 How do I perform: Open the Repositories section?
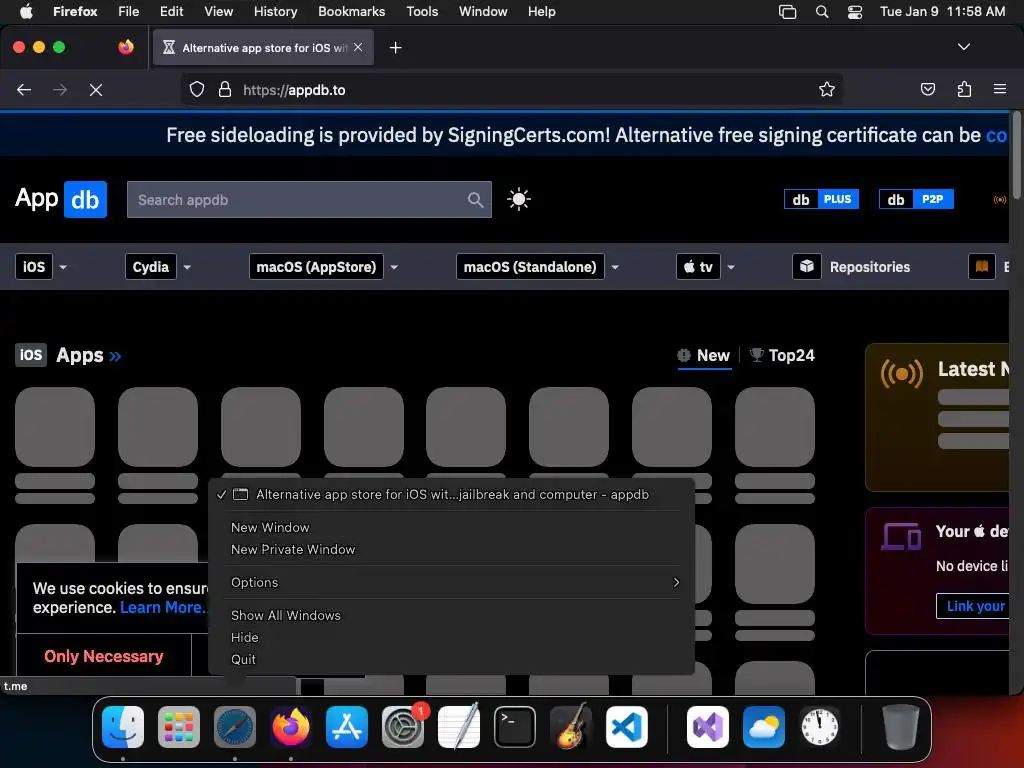click(852, 267)
